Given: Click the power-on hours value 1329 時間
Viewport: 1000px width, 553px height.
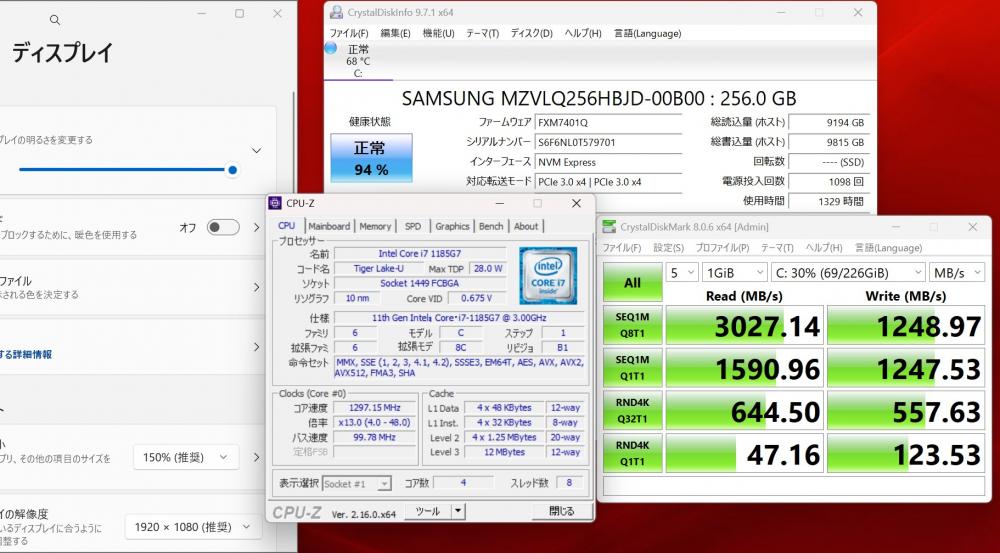Looking at the screenshot, I should coord(828,201).
